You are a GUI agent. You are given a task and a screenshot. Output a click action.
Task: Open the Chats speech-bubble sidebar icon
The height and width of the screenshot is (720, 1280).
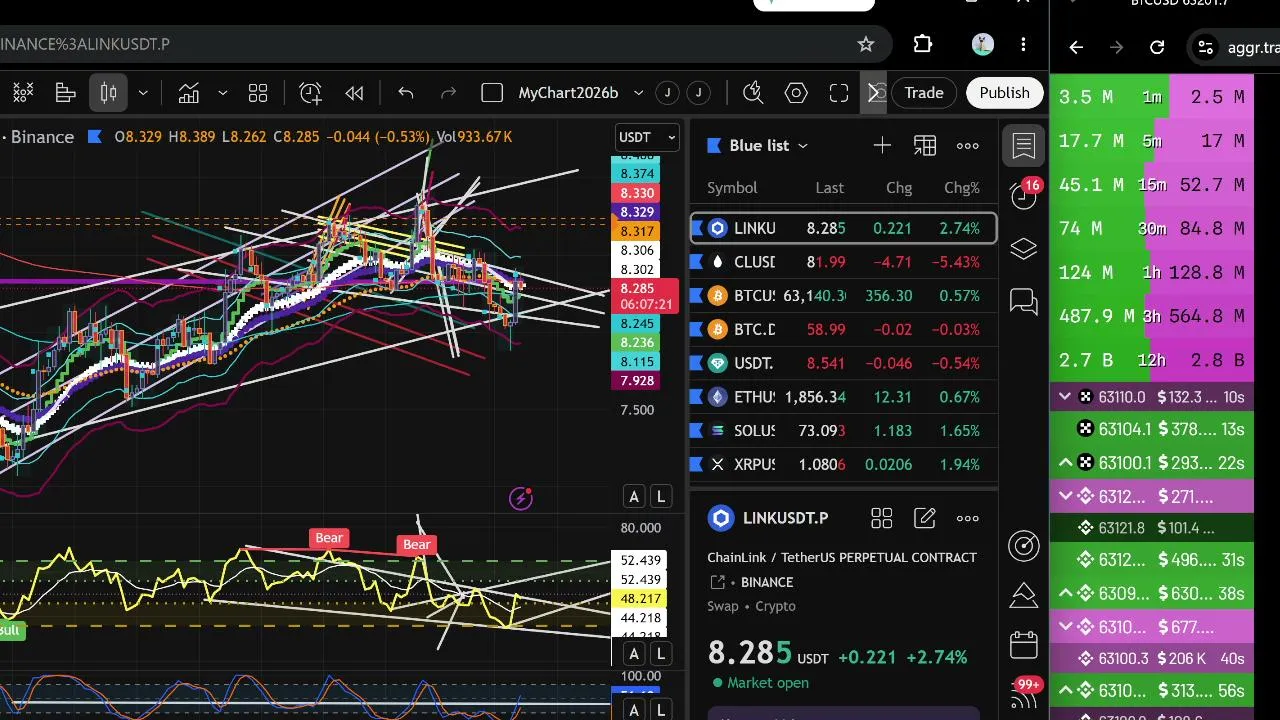point(1023,301)
